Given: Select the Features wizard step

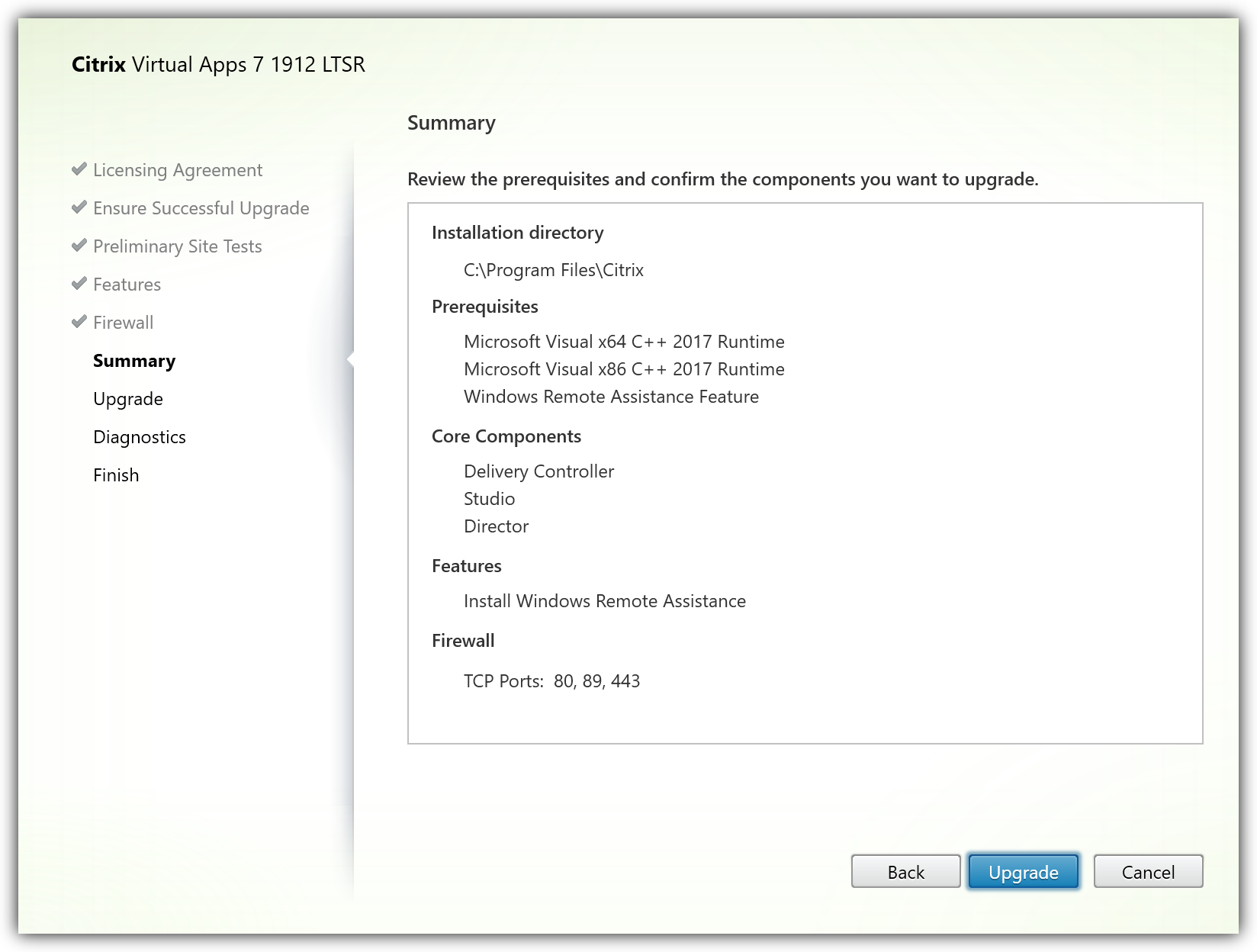Looking at the screenshot, I should [x=127, y=285].
